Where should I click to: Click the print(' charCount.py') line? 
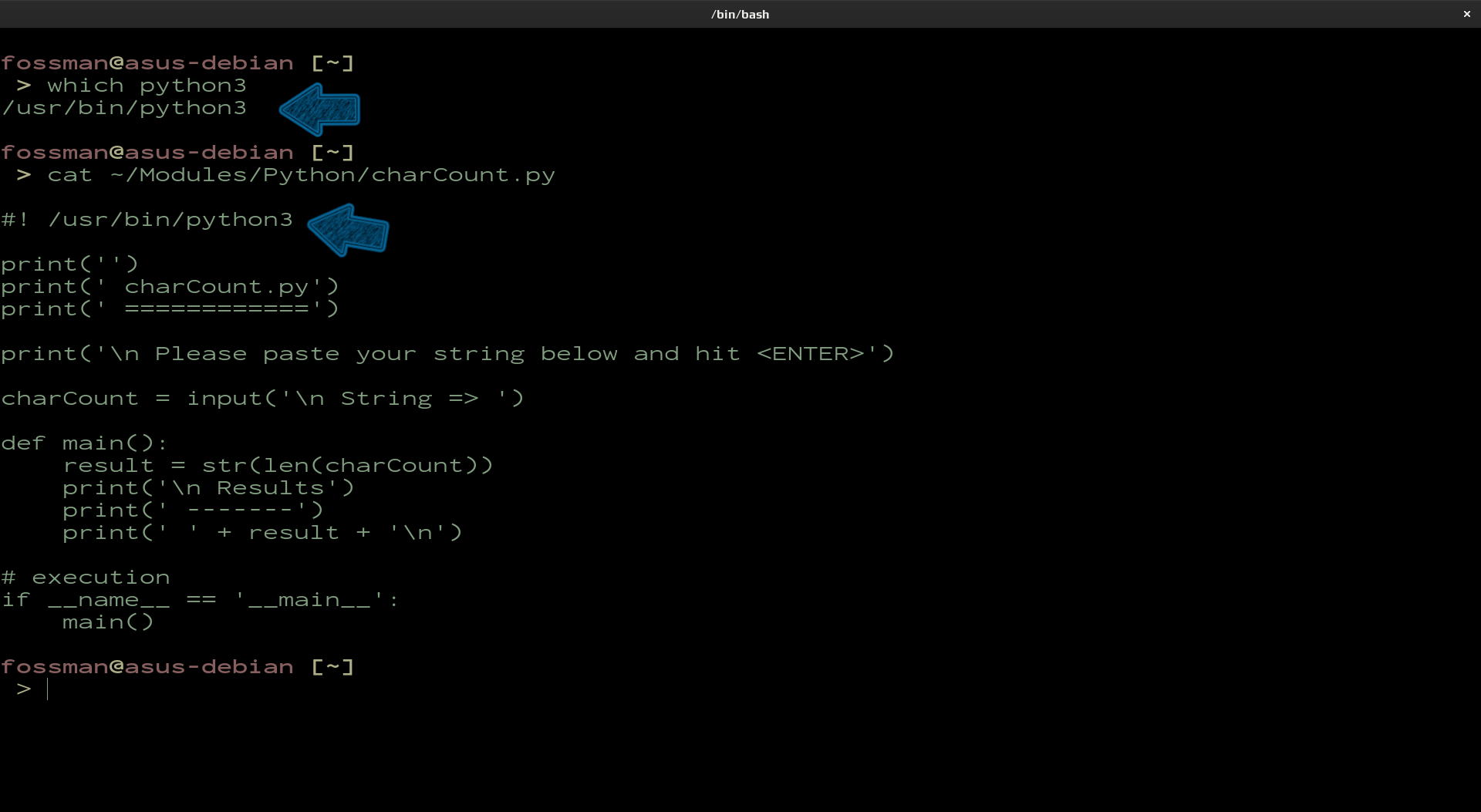(170, 287)
